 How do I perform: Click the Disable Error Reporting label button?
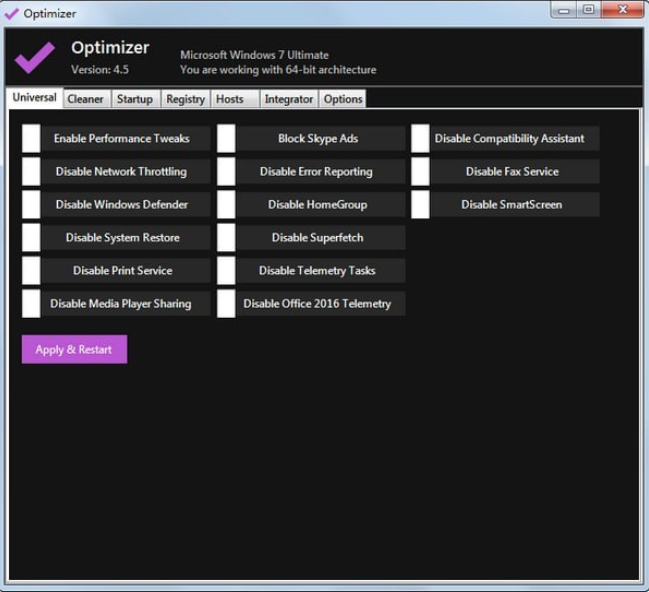pos(321,171)
